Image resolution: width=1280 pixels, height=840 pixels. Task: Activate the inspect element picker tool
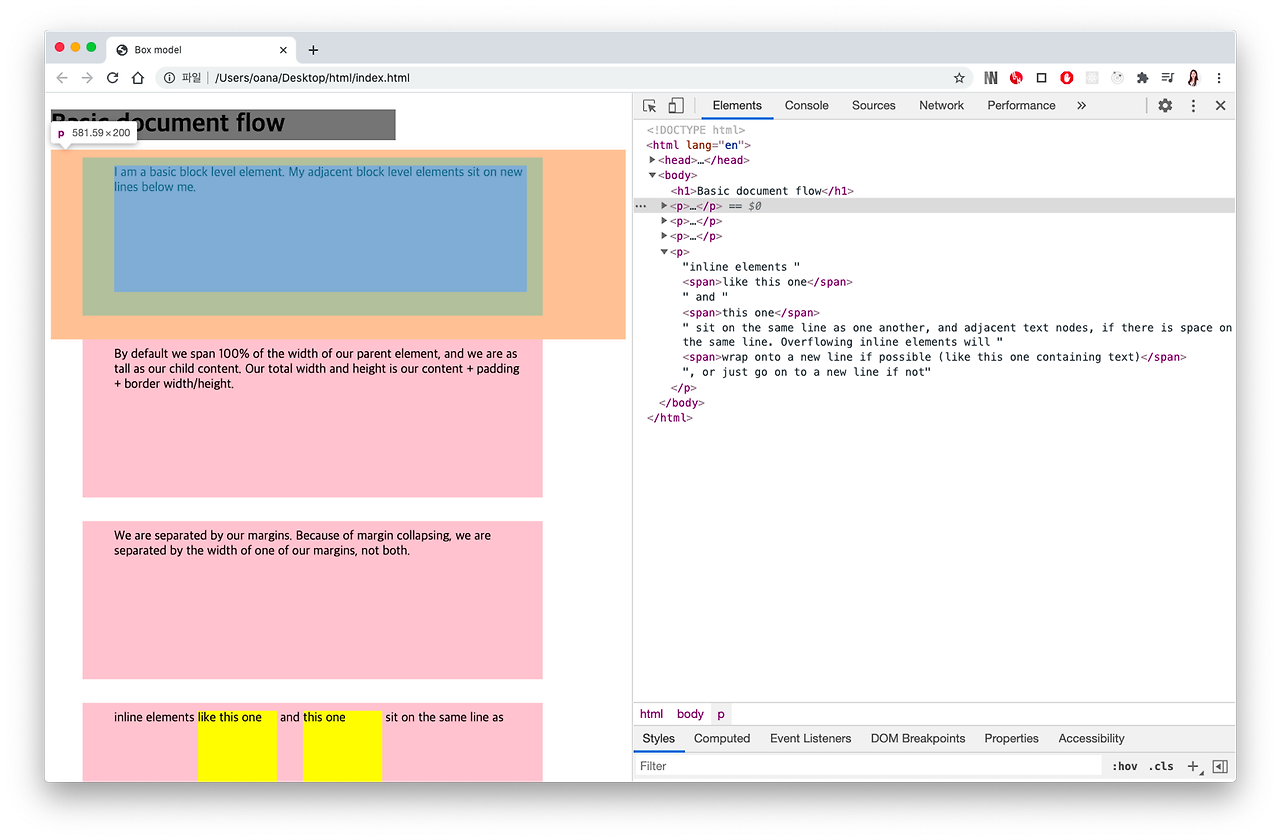pos(650,106)
